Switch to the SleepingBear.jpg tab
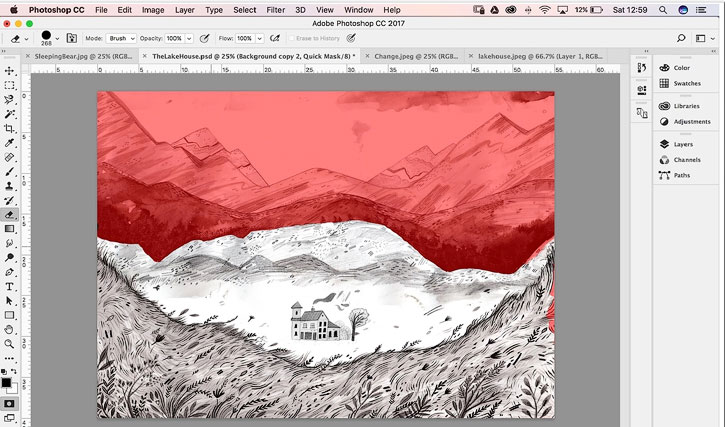Viewport: 725px width, 427px height. click(83, 56)
